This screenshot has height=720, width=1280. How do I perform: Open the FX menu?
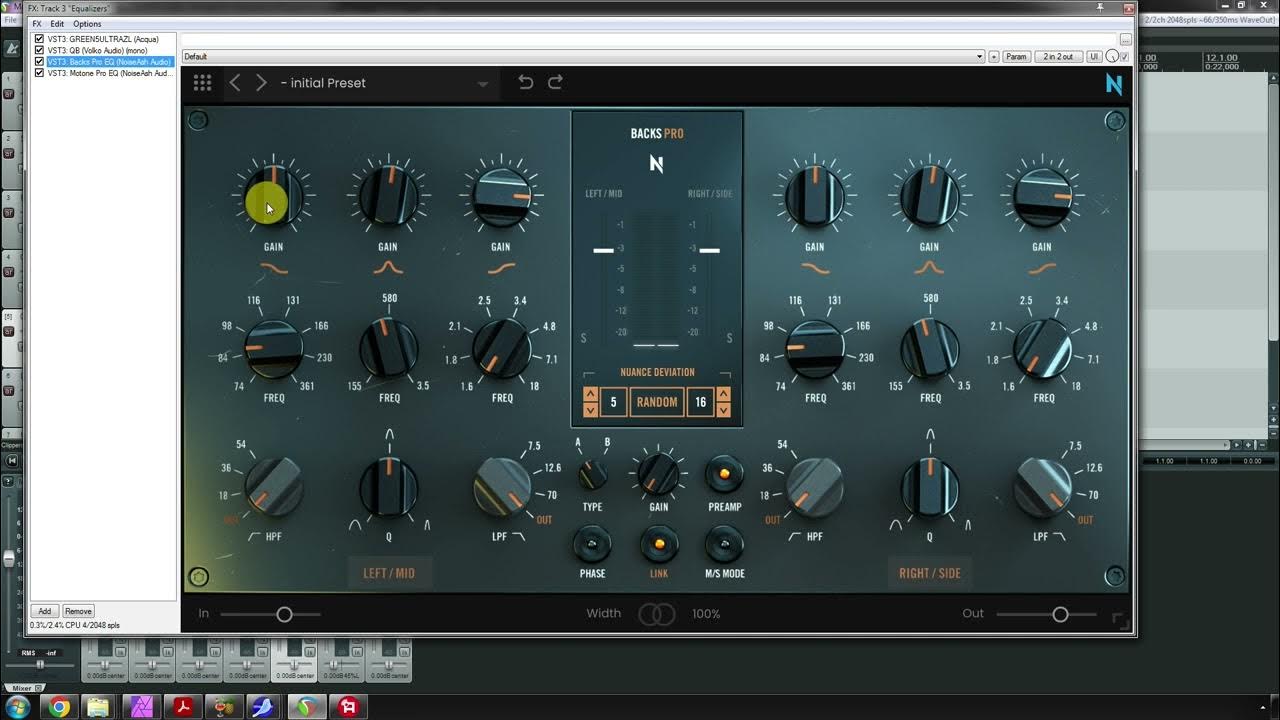(x=37, y=24)
